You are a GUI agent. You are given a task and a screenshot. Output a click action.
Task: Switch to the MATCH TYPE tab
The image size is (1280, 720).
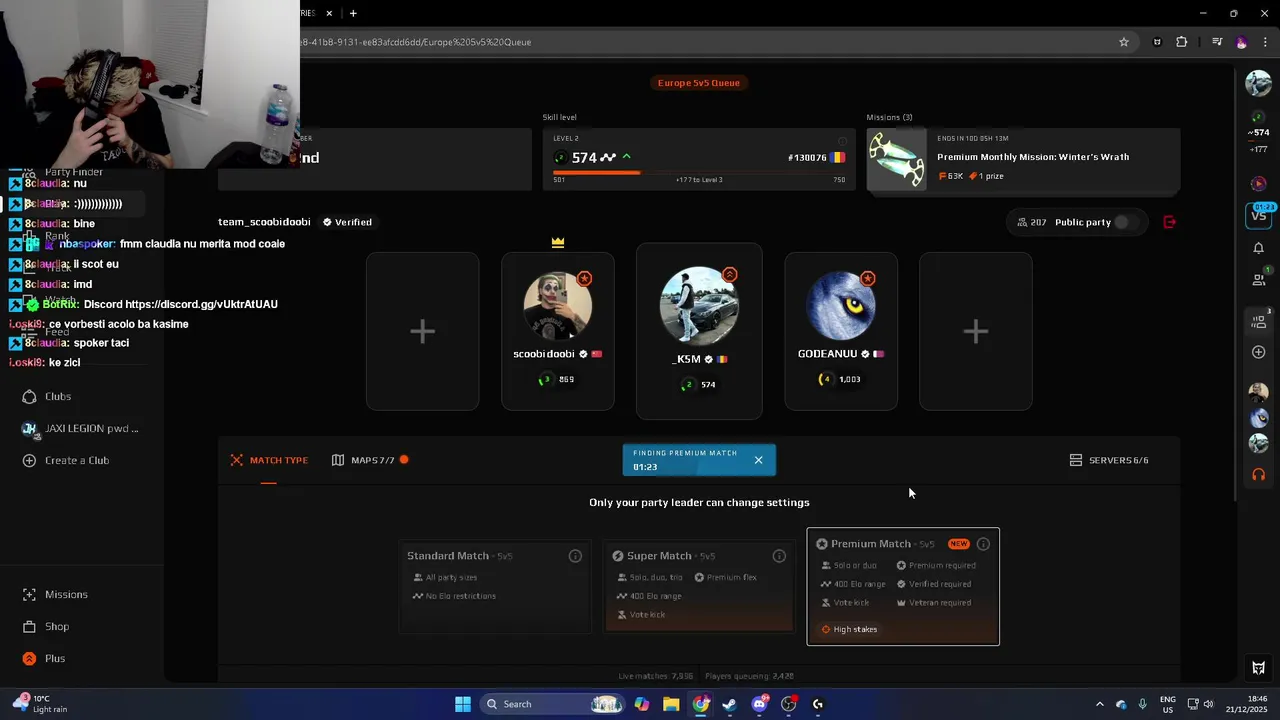click(269, 460)
